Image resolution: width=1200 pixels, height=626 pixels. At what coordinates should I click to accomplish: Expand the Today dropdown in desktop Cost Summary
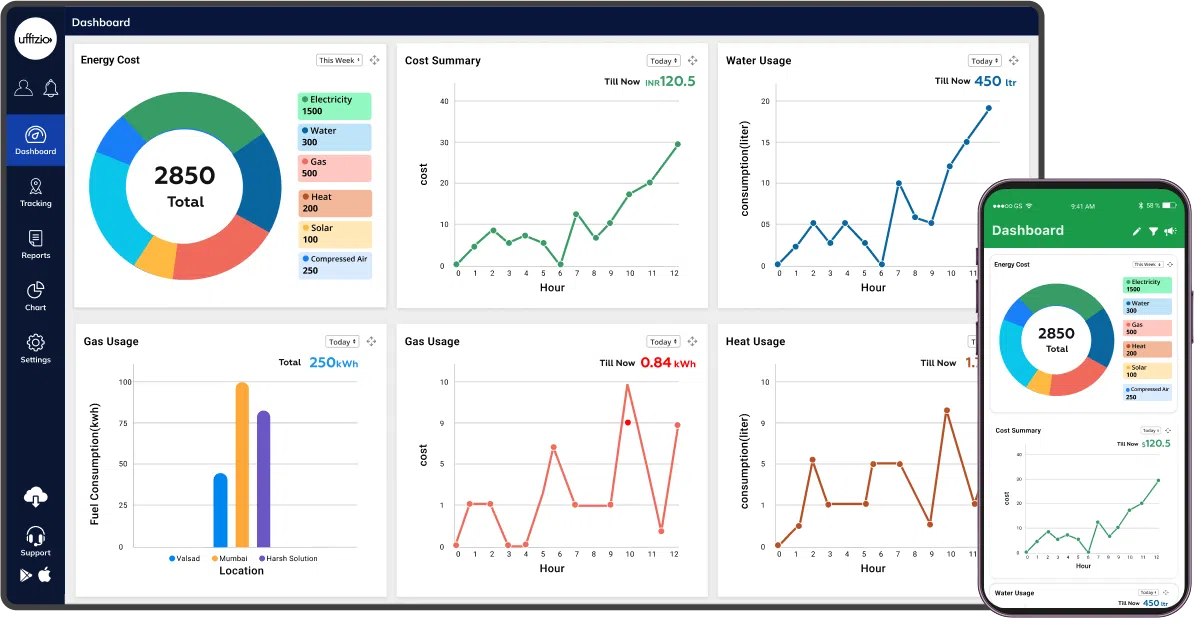click(x=663, y=61)
